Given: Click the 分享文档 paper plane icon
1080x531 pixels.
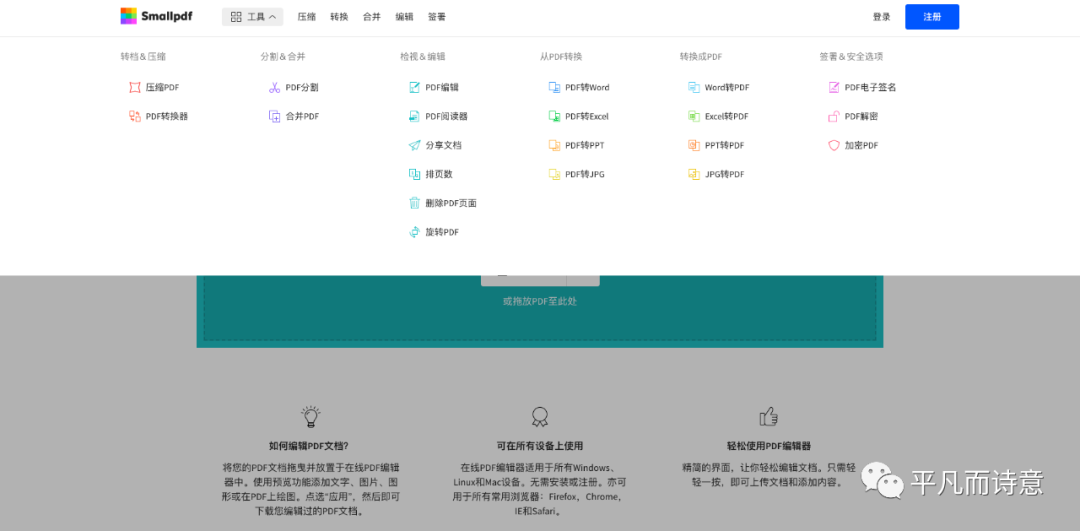Looking at the screenshot, I should 414,146.
